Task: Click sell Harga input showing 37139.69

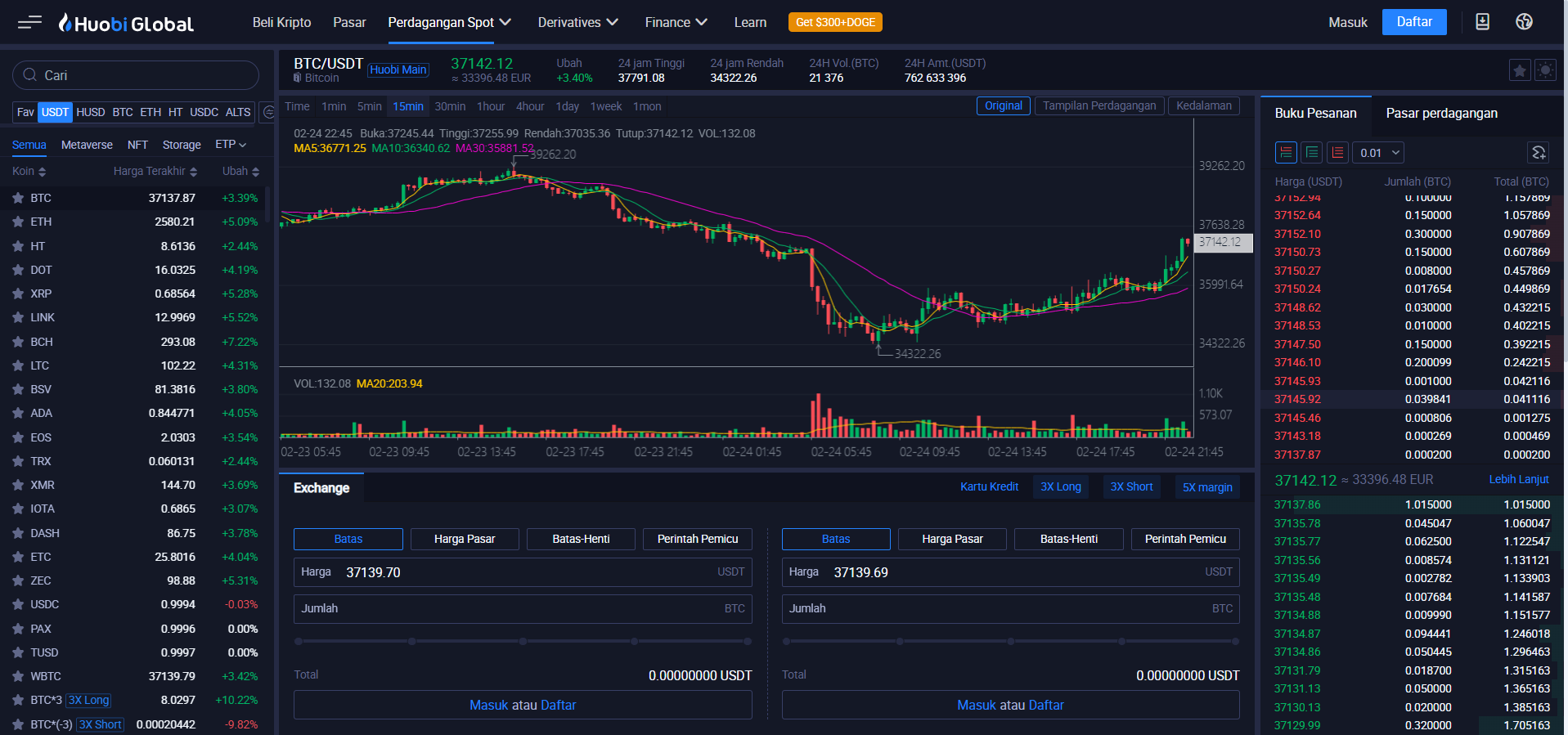Action: [1010, 572]
